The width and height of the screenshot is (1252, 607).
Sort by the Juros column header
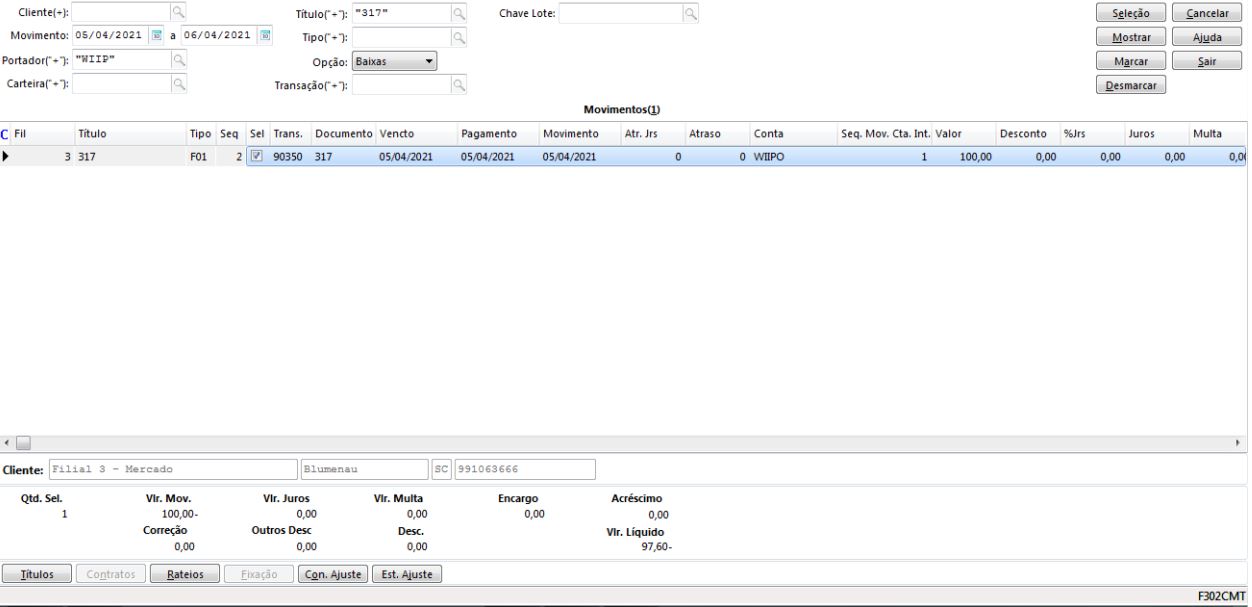coord(1156,134)
